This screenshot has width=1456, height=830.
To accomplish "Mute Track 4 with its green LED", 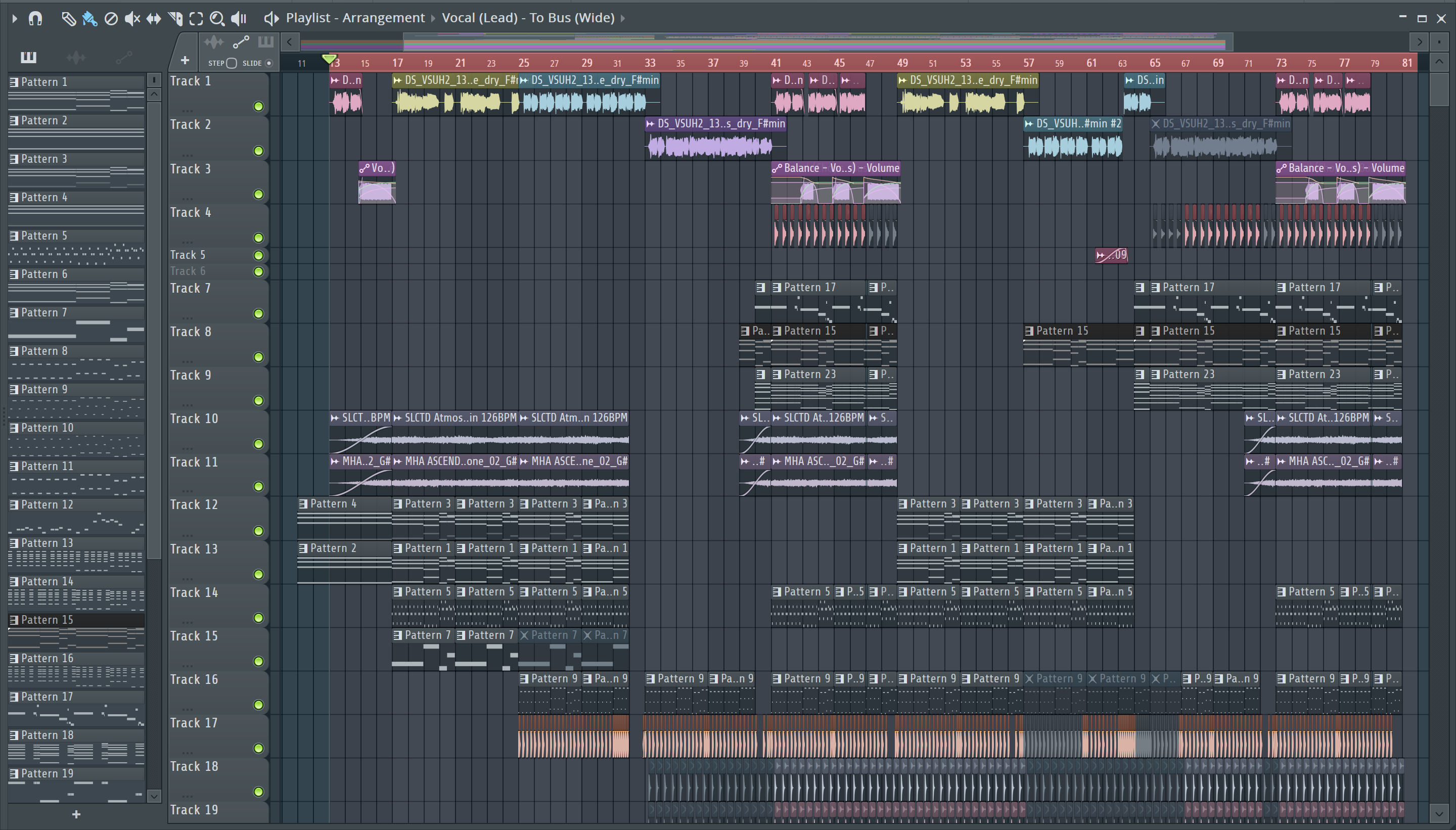I will pyautogui.click(x=258, y=238).
